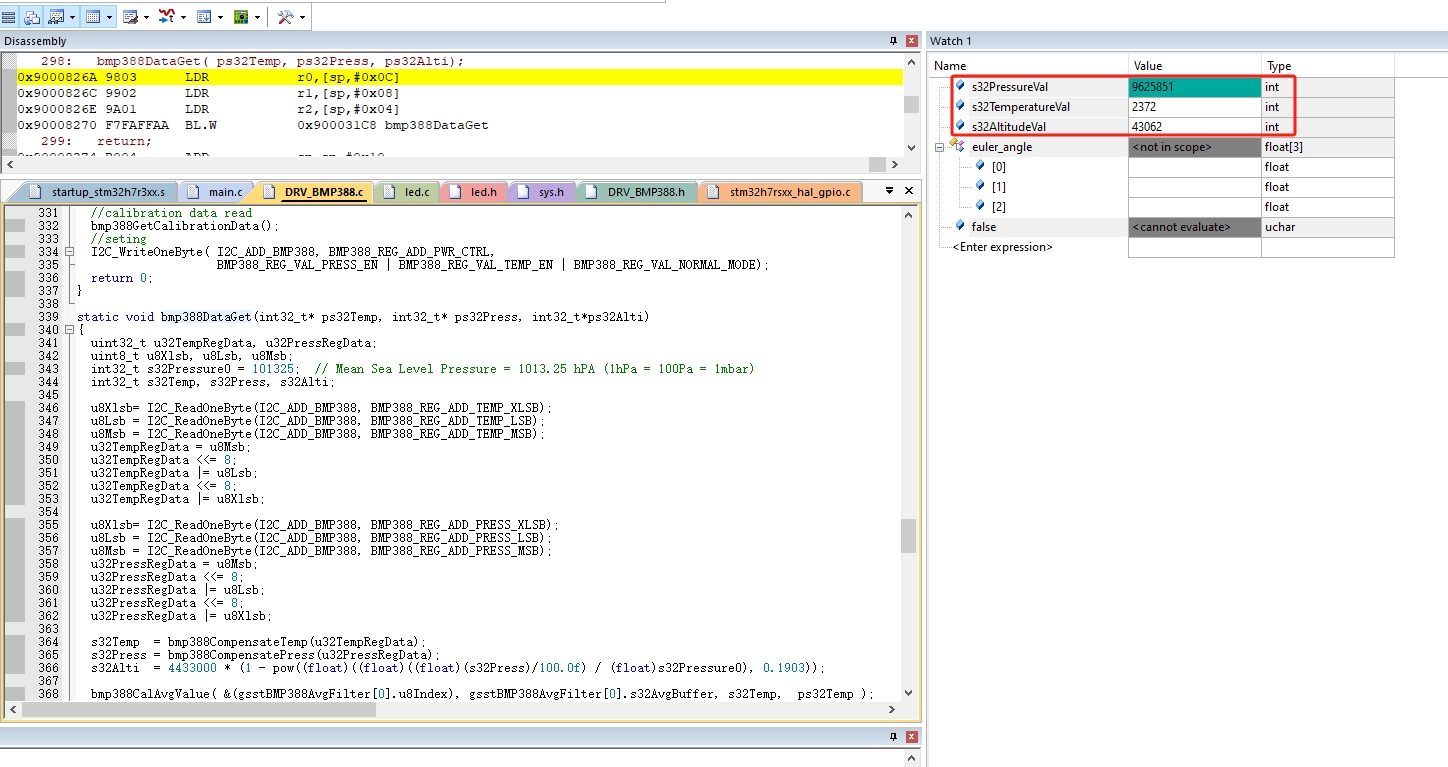Select the s32PressureVal value 9625851
The image size is (1448, 767).
tap(1195, 87)
